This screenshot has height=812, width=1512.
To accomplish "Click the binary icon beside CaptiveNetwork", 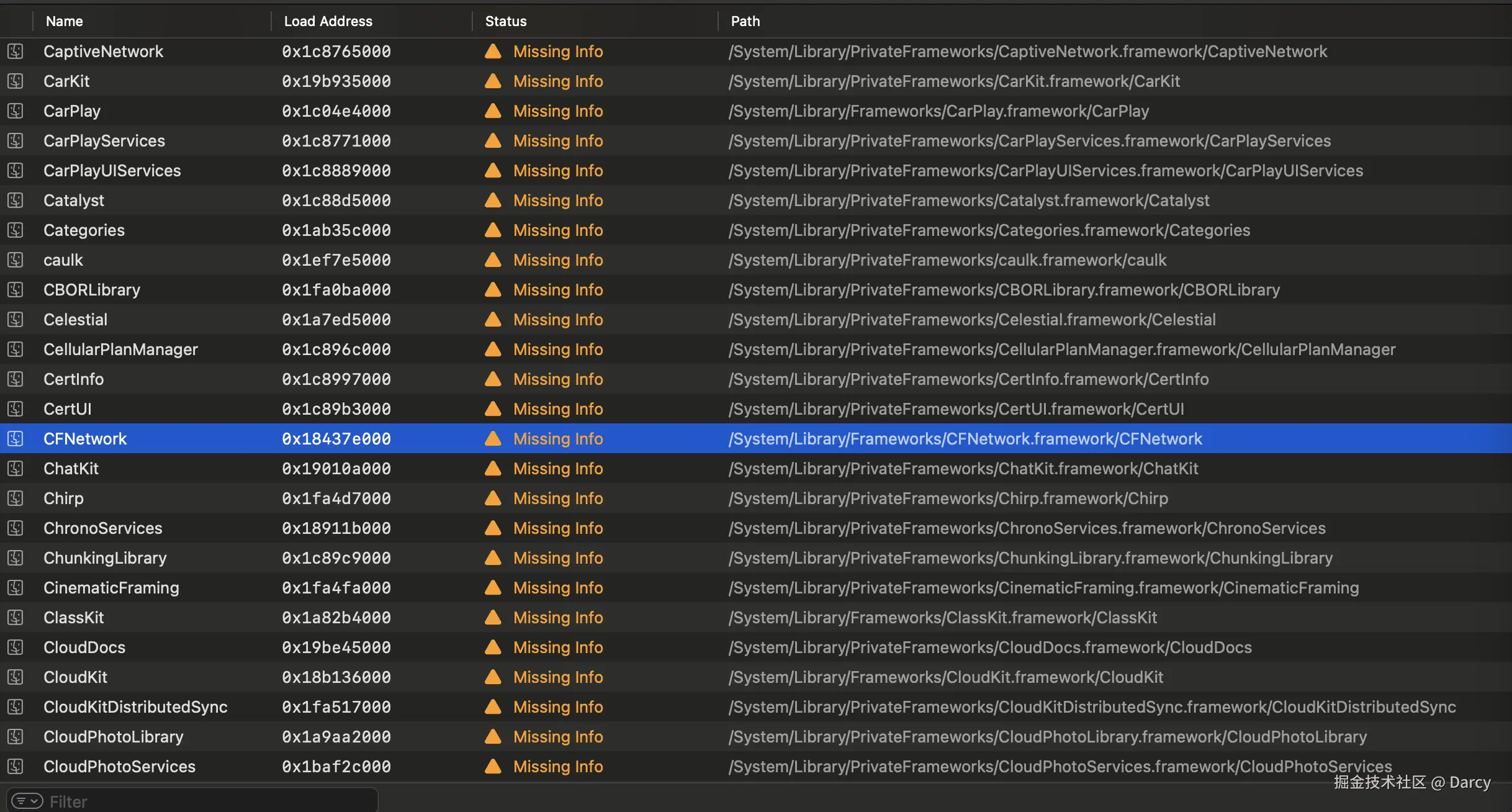I will click(16, 51).
